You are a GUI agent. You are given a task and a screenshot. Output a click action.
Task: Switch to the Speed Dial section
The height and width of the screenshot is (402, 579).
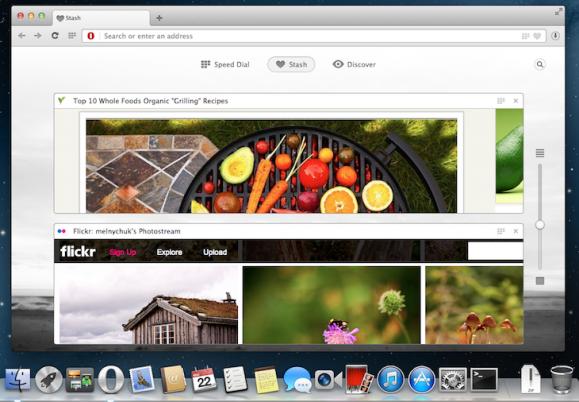225,65
